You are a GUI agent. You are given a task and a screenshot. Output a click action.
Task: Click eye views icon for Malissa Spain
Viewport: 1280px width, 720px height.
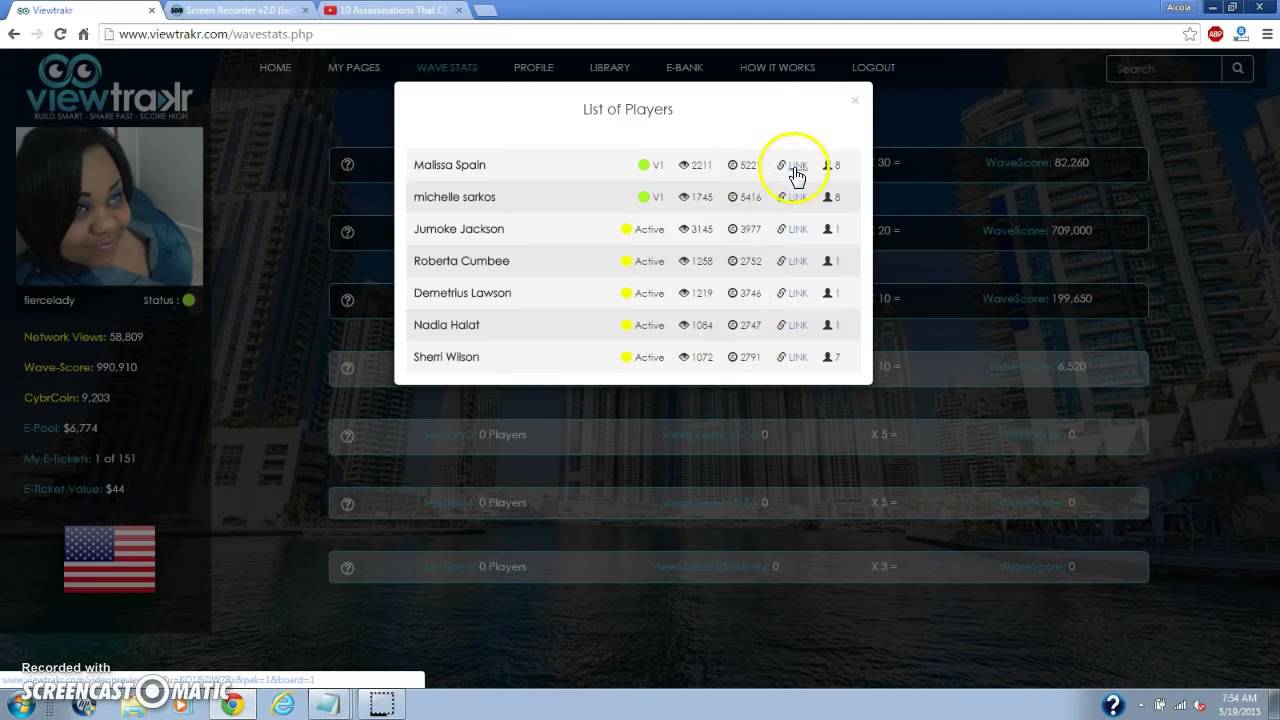pos(684,165)
